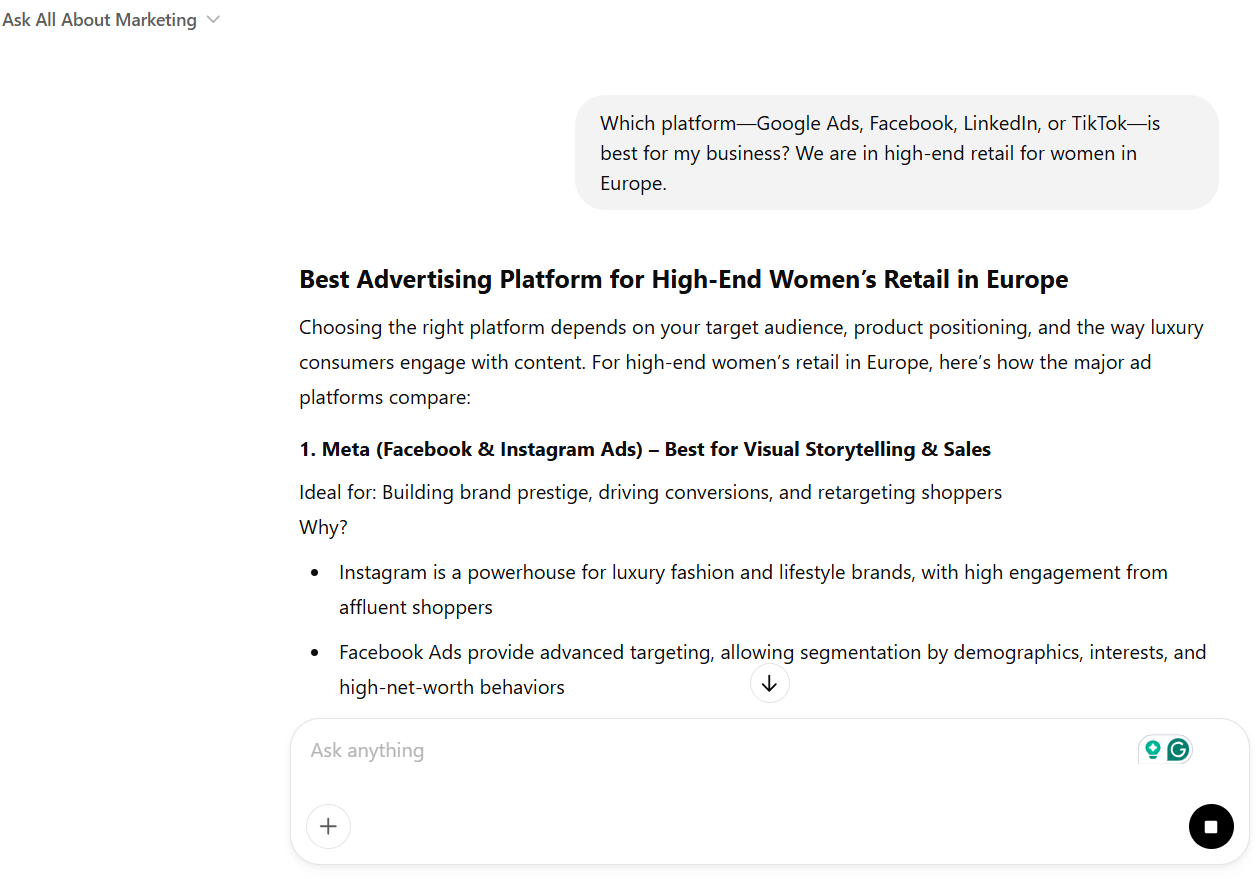The width and height of the screenshot is (1259, 879).
Task: Click the scroll-to-bottom down arrow
Action: pyautogui.click(x=769, y=684)
